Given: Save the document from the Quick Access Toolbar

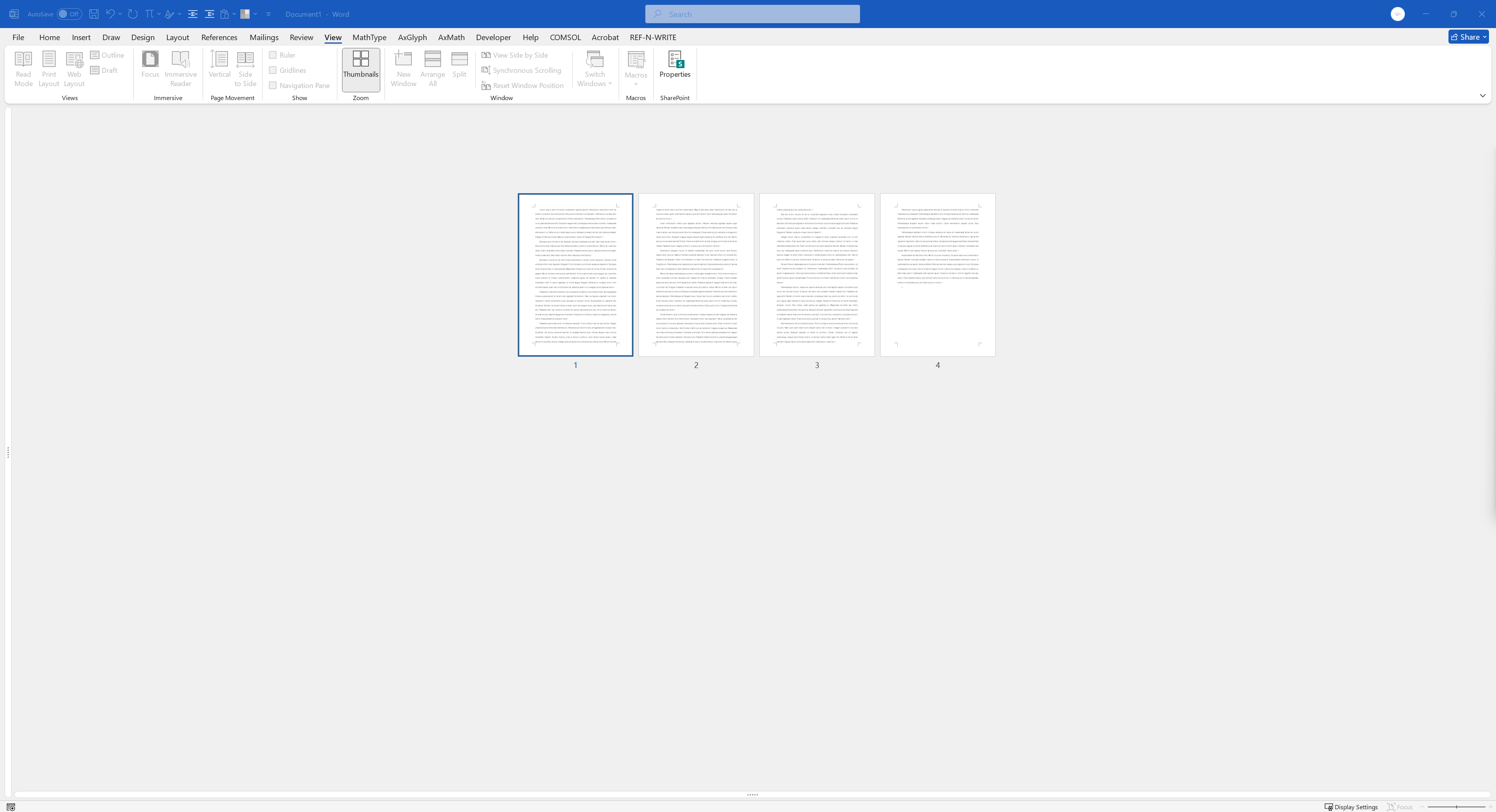Looking at the screenshot, I should pyautogui.click(x=93, y=14).
